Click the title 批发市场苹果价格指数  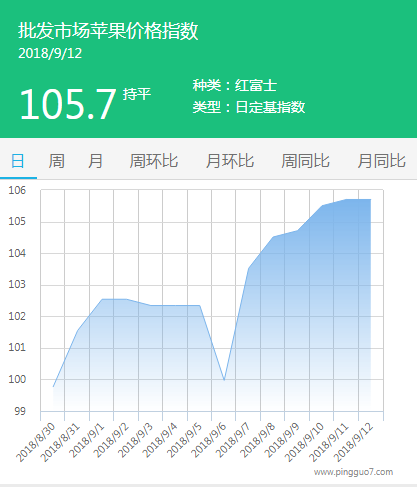point(108,31)
